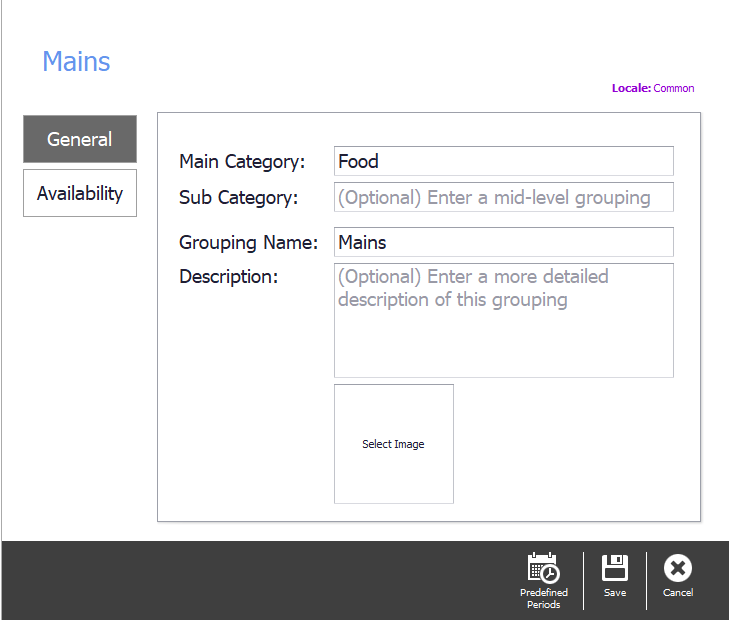Open the Predefined Periods calendar icon

pos(543,567)
